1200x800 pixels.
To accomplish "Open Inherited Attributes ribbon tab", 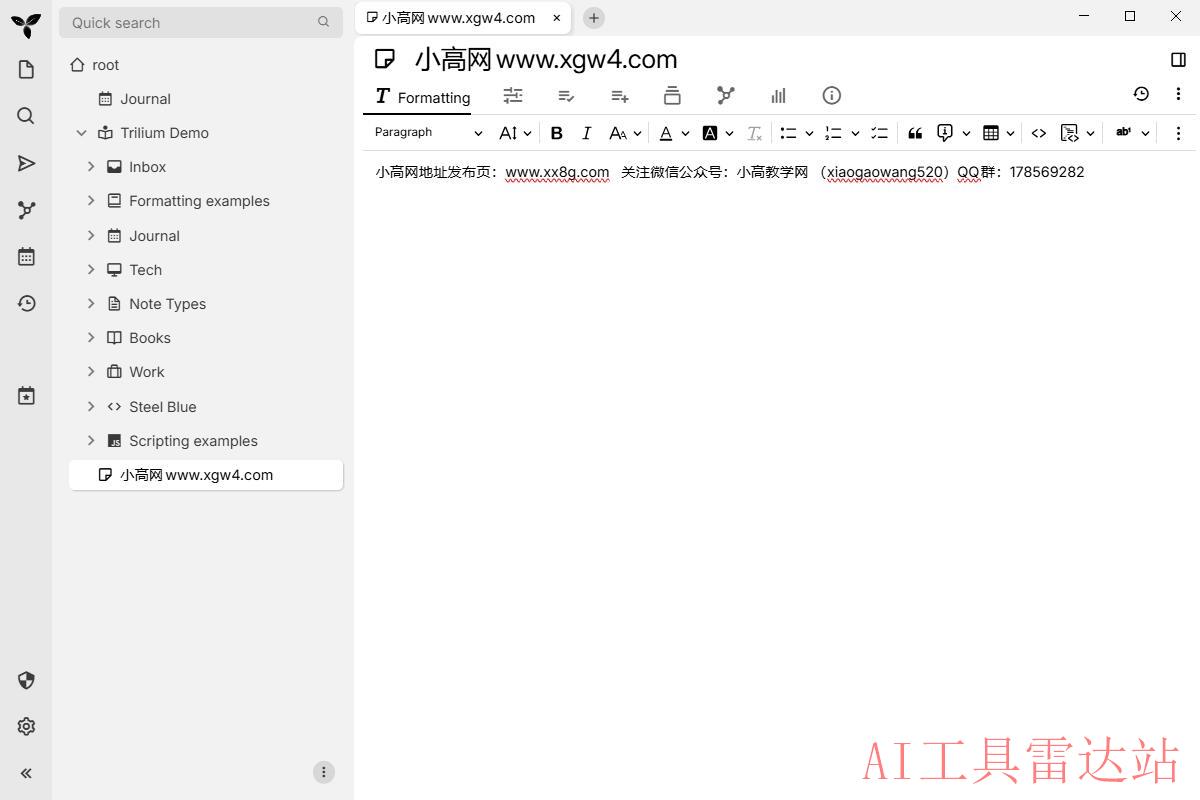I will [620, 95].
